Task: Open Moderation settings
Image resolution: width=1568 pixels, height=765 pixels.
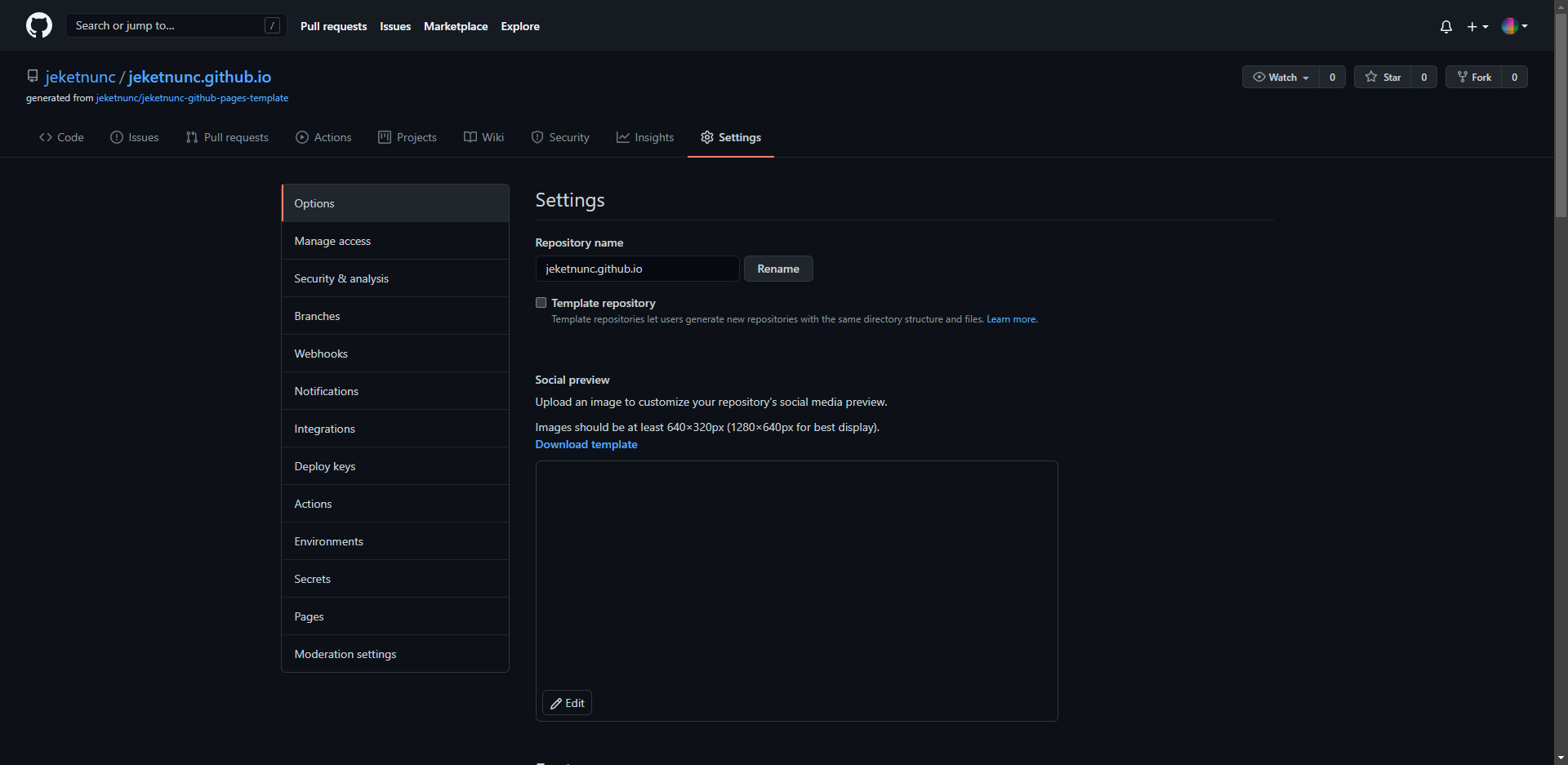Action: (395, 654)
